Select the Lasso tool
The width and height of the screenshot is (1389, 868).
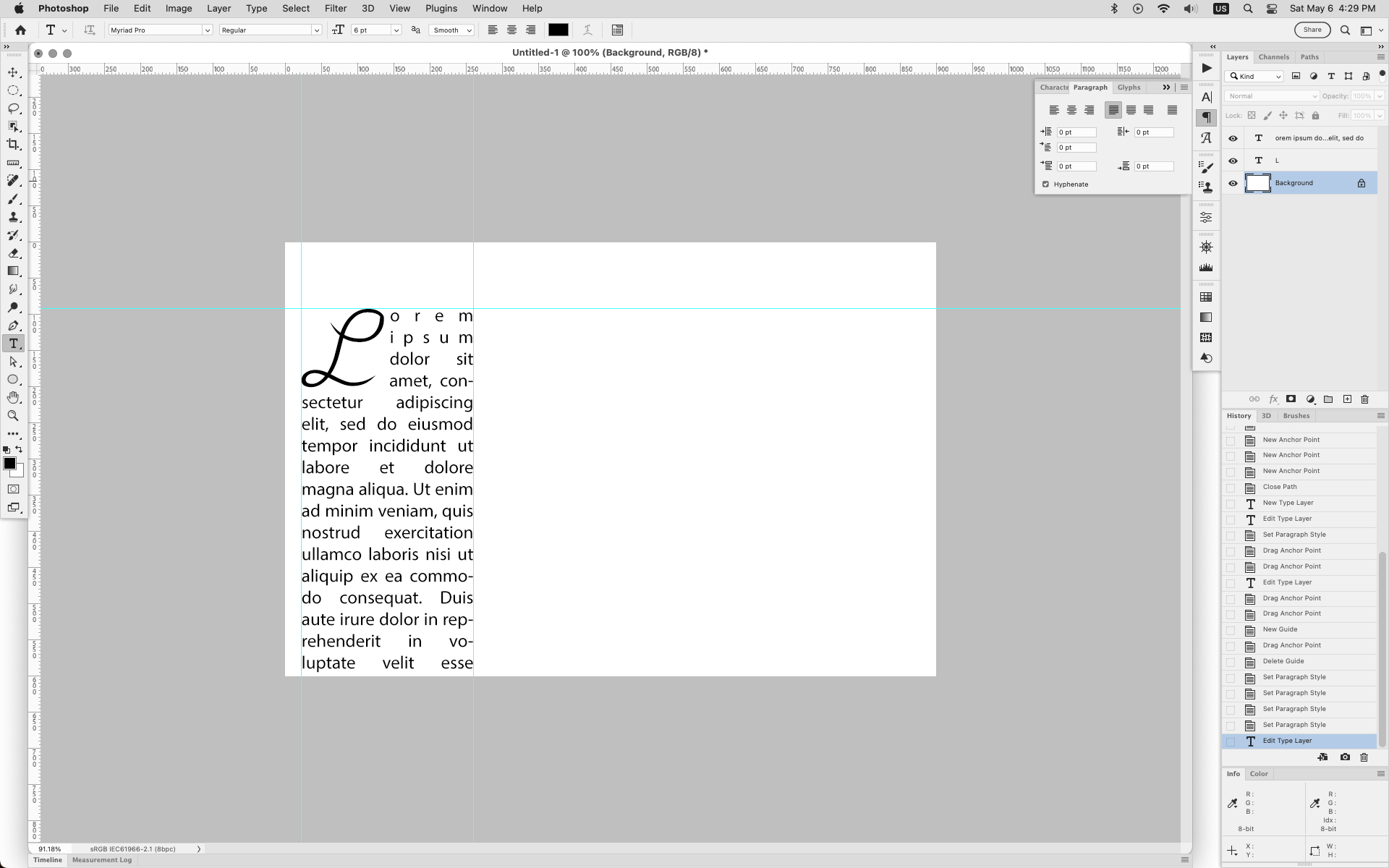[13, 109]
